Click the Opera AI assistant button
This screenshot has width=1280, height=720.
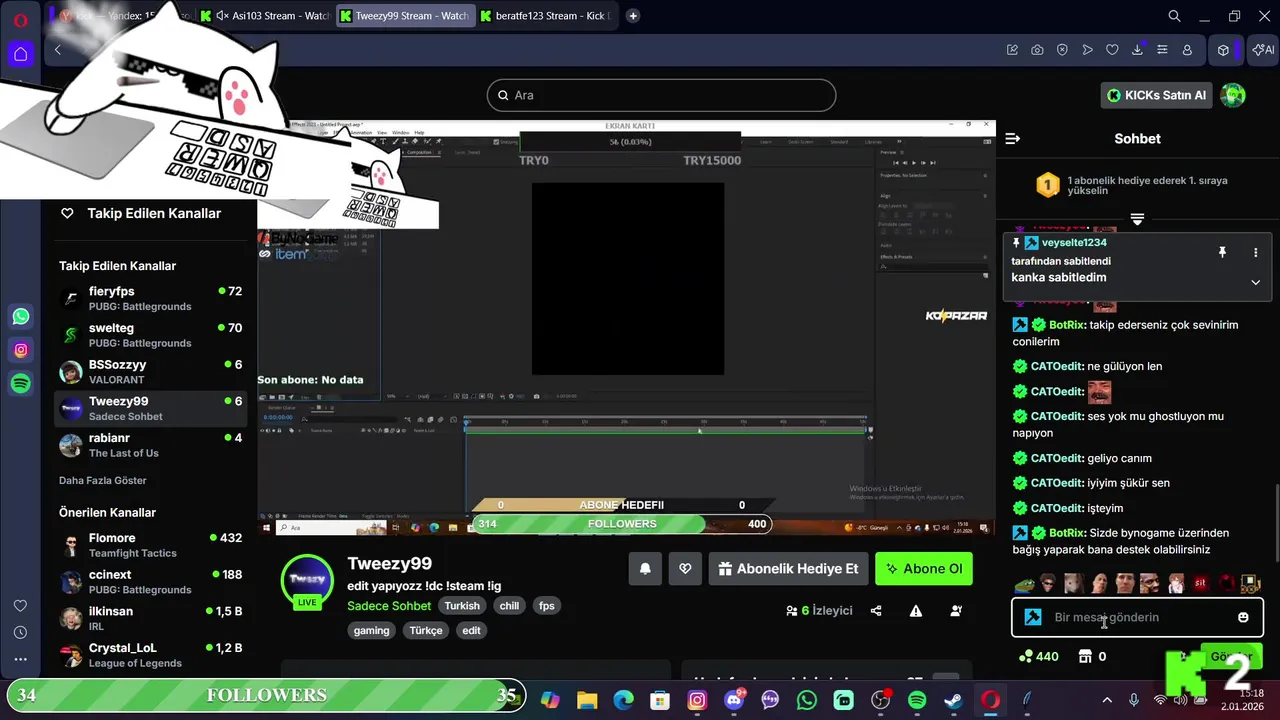[1263, 50]
